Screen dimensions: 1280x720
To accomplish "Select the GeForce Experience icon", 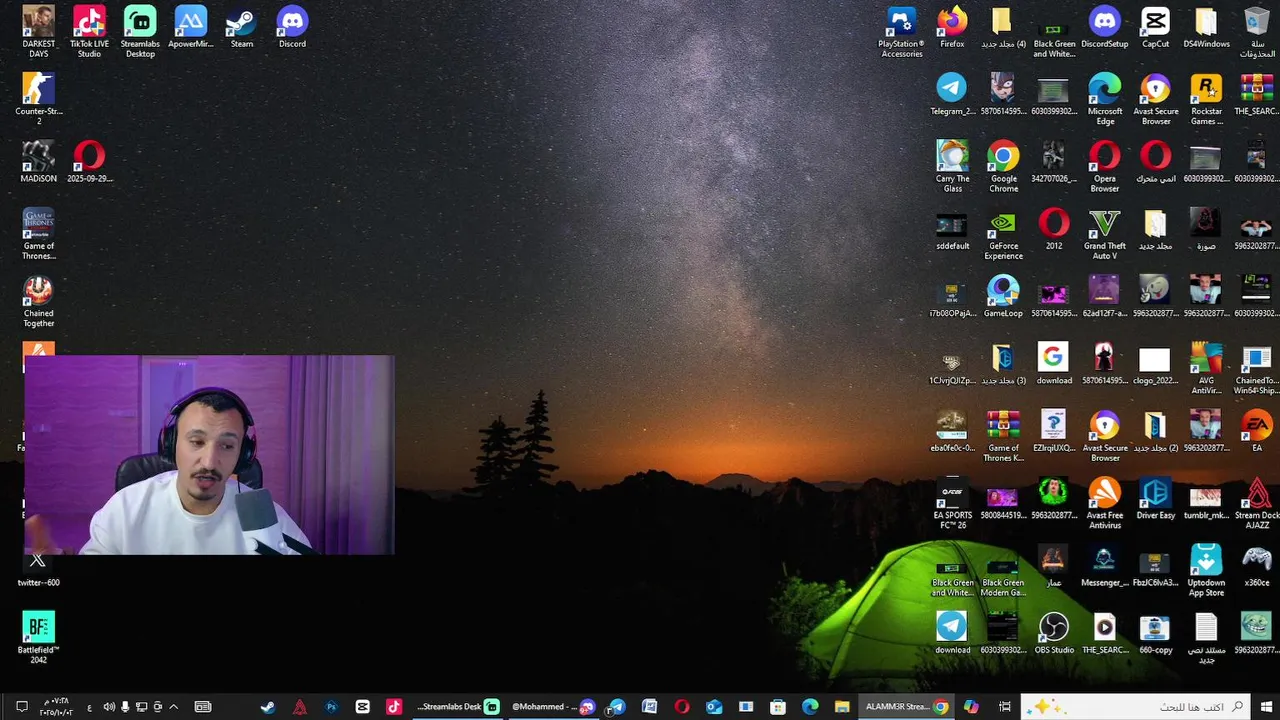I will pos(1003,234).
